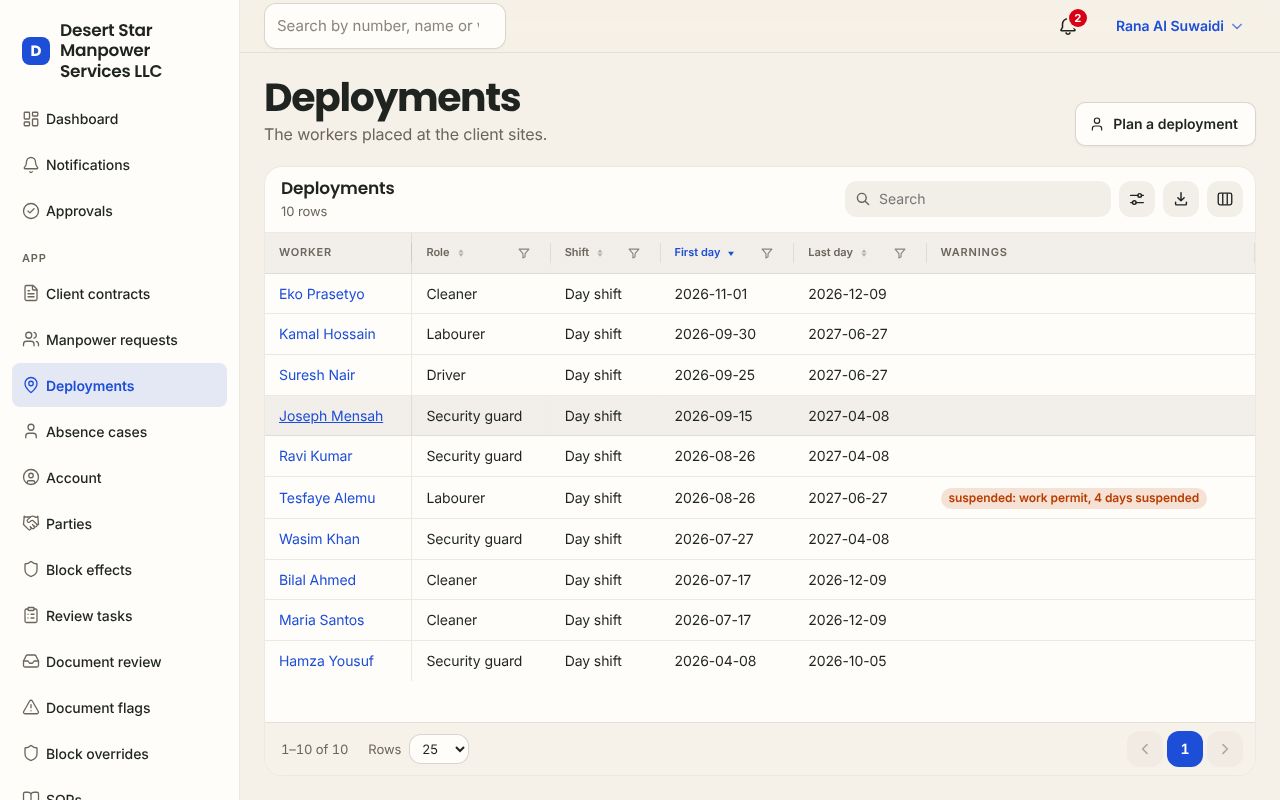Filter the First day column
Screen dimensions: 1280x800
point(767,253)
